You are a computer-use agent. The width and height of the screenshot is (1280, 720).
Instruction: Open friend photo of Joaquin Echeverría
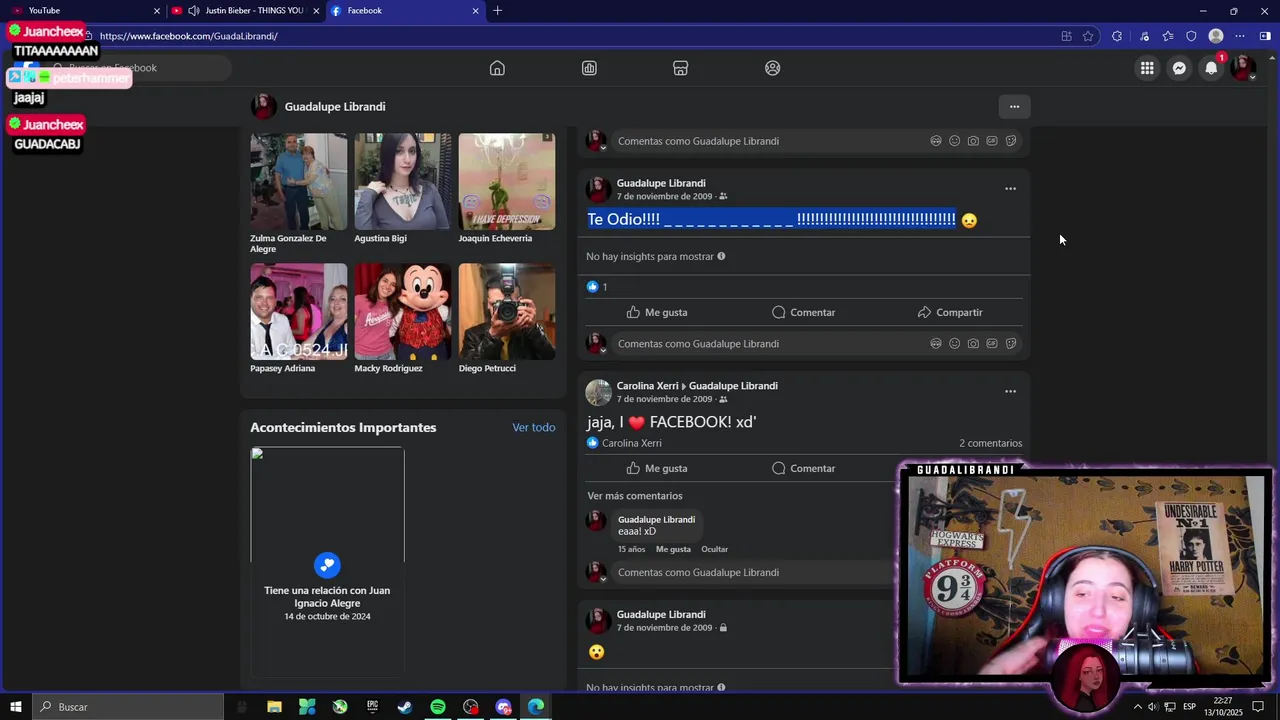coord(507,182)
